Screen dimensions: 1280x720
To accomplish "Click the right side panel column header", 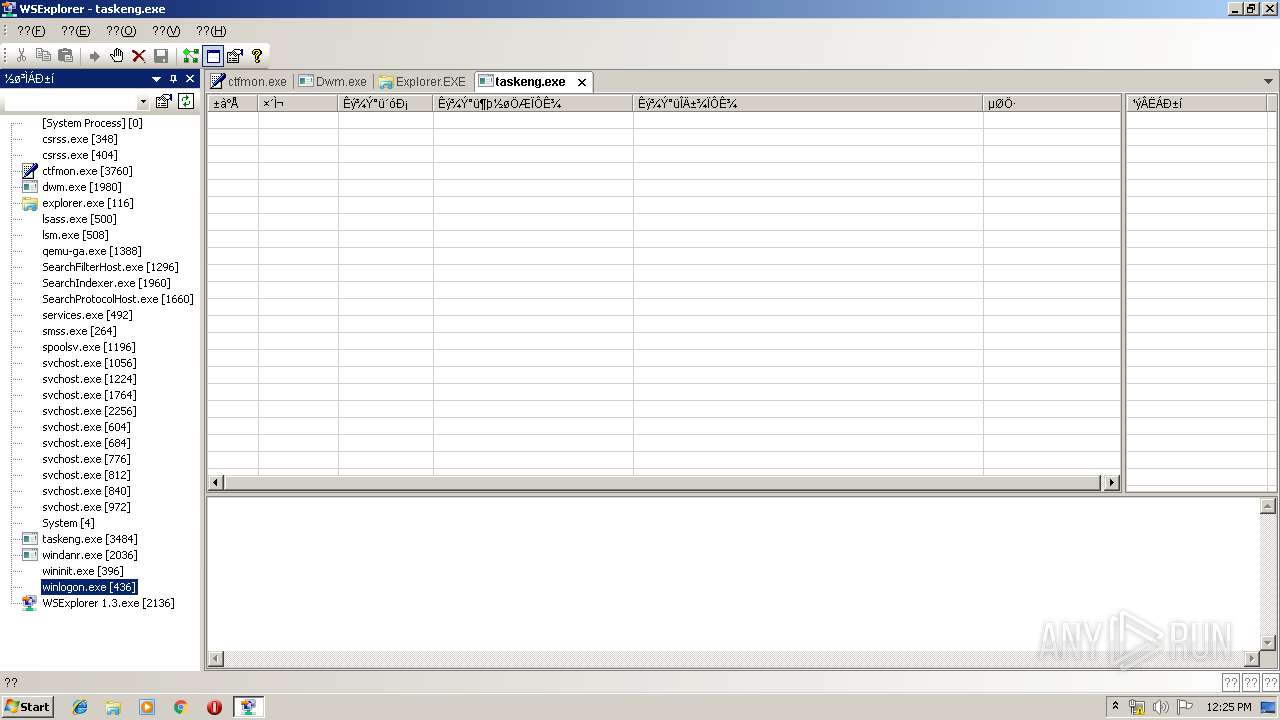I will 1197,103.
